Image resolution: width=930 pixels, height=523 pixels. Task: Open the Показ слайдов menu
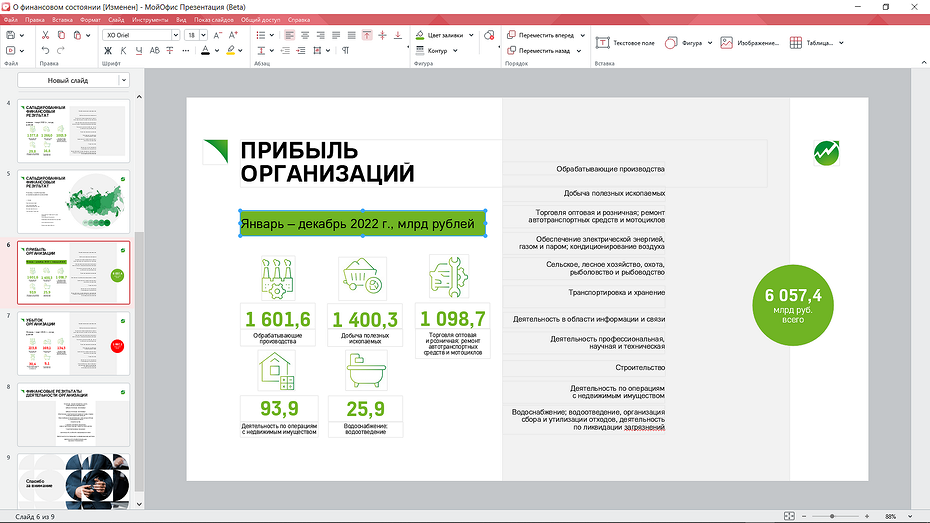214,20
